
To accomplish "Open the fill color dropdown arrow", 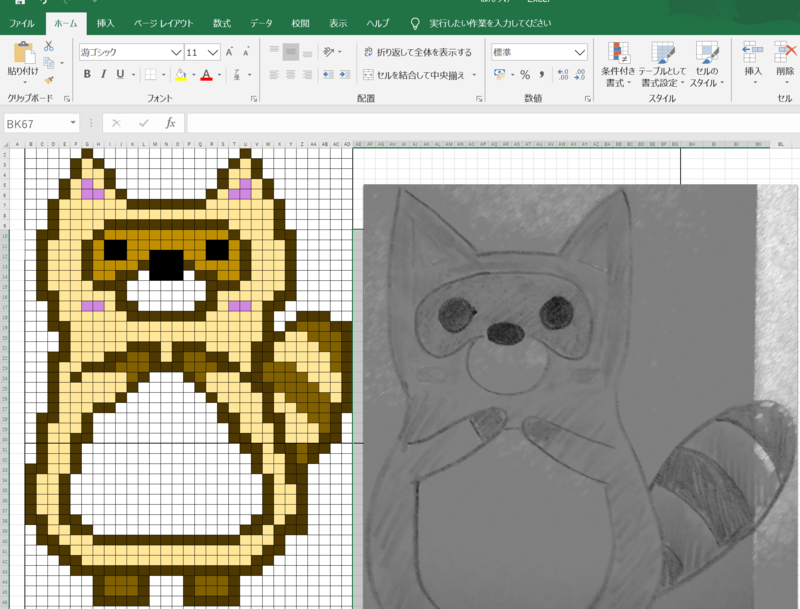I will [193, 75].
